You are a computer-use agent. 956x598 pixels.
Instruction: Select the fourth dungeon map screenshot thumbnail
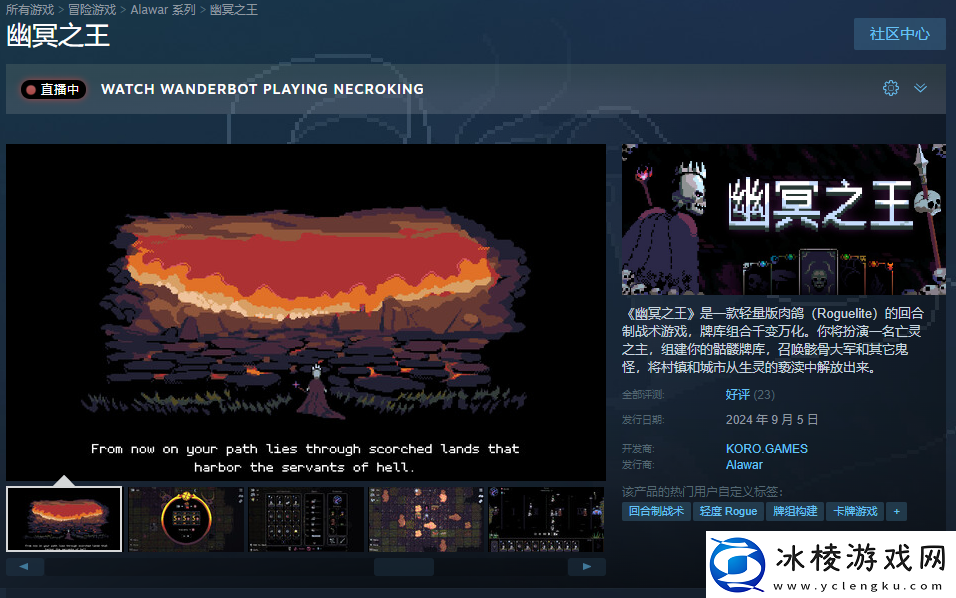pyautogui.click(x=426, y=519)
